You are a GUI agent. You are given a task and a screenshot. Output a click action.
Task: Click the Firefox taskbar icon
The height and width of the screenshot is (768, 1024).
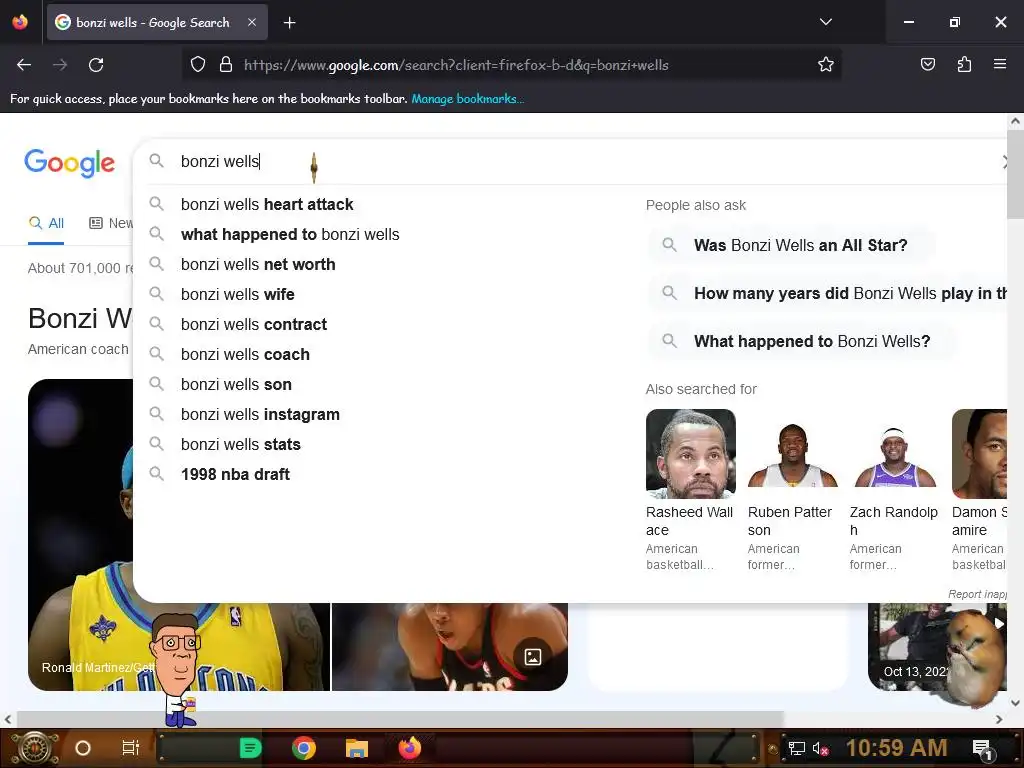pos(409,748)
